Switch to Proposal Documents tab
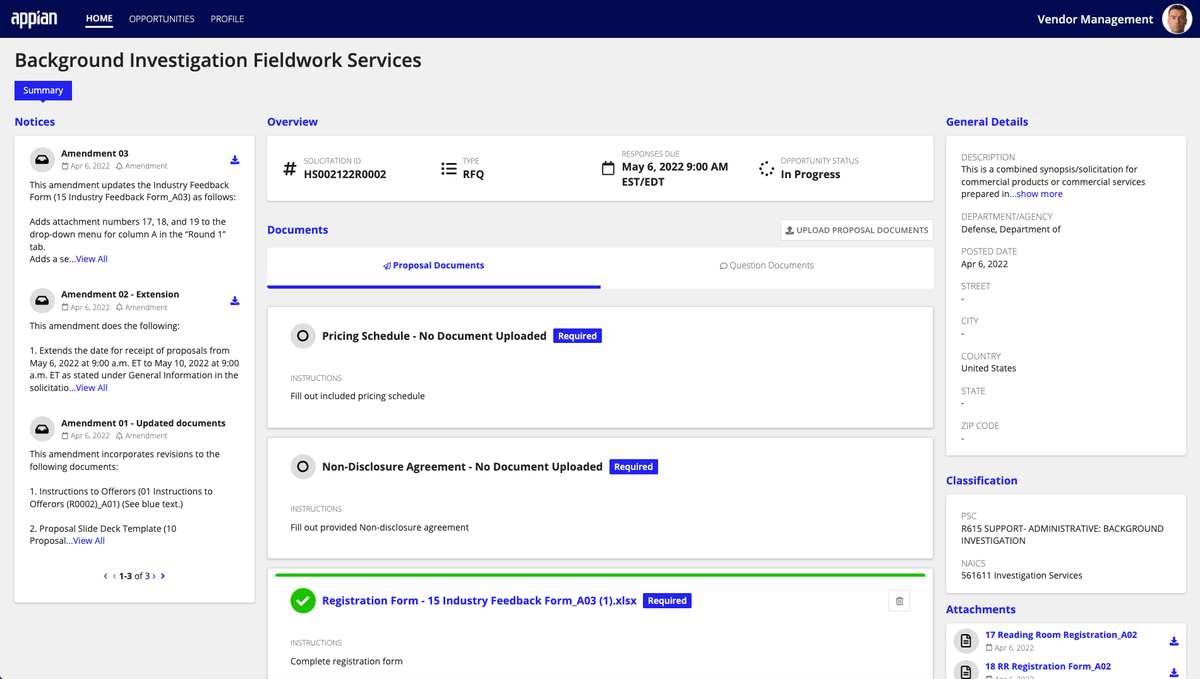 click(434, 266)
